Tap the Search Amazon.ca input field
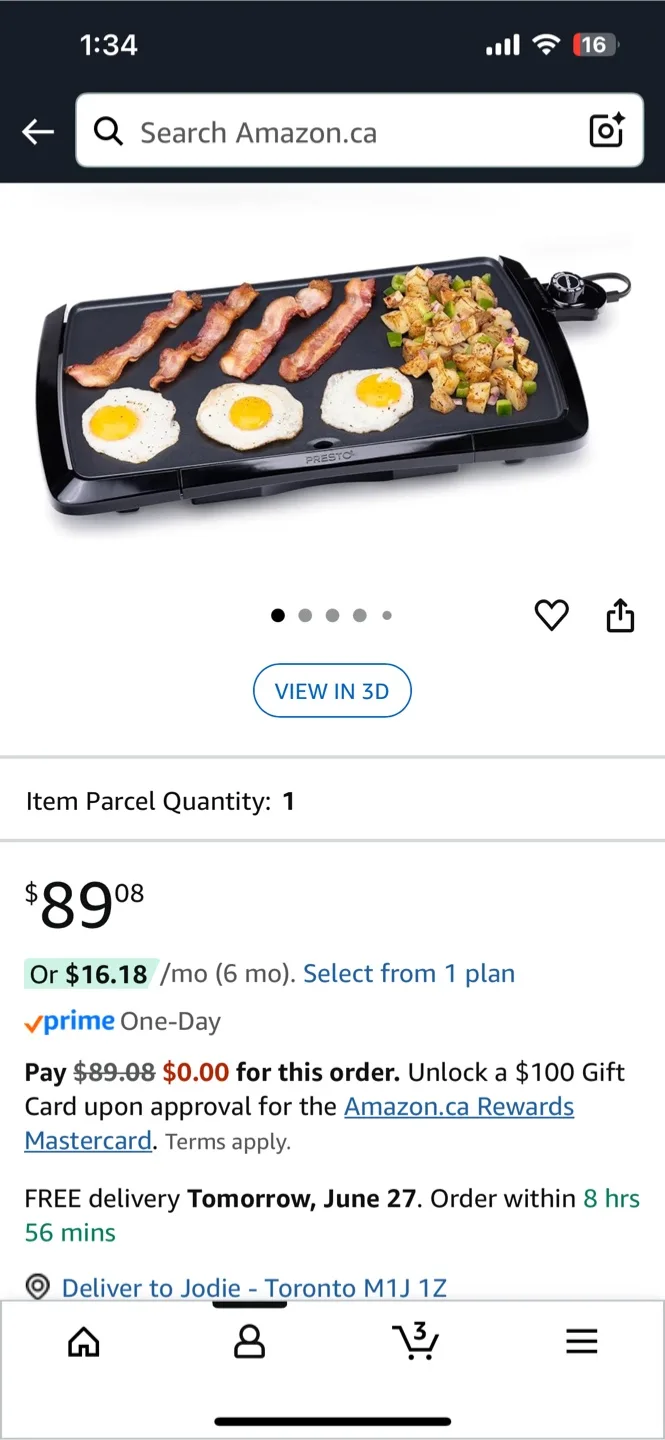This screenshot has height=1440, width=665. [300, 131]
